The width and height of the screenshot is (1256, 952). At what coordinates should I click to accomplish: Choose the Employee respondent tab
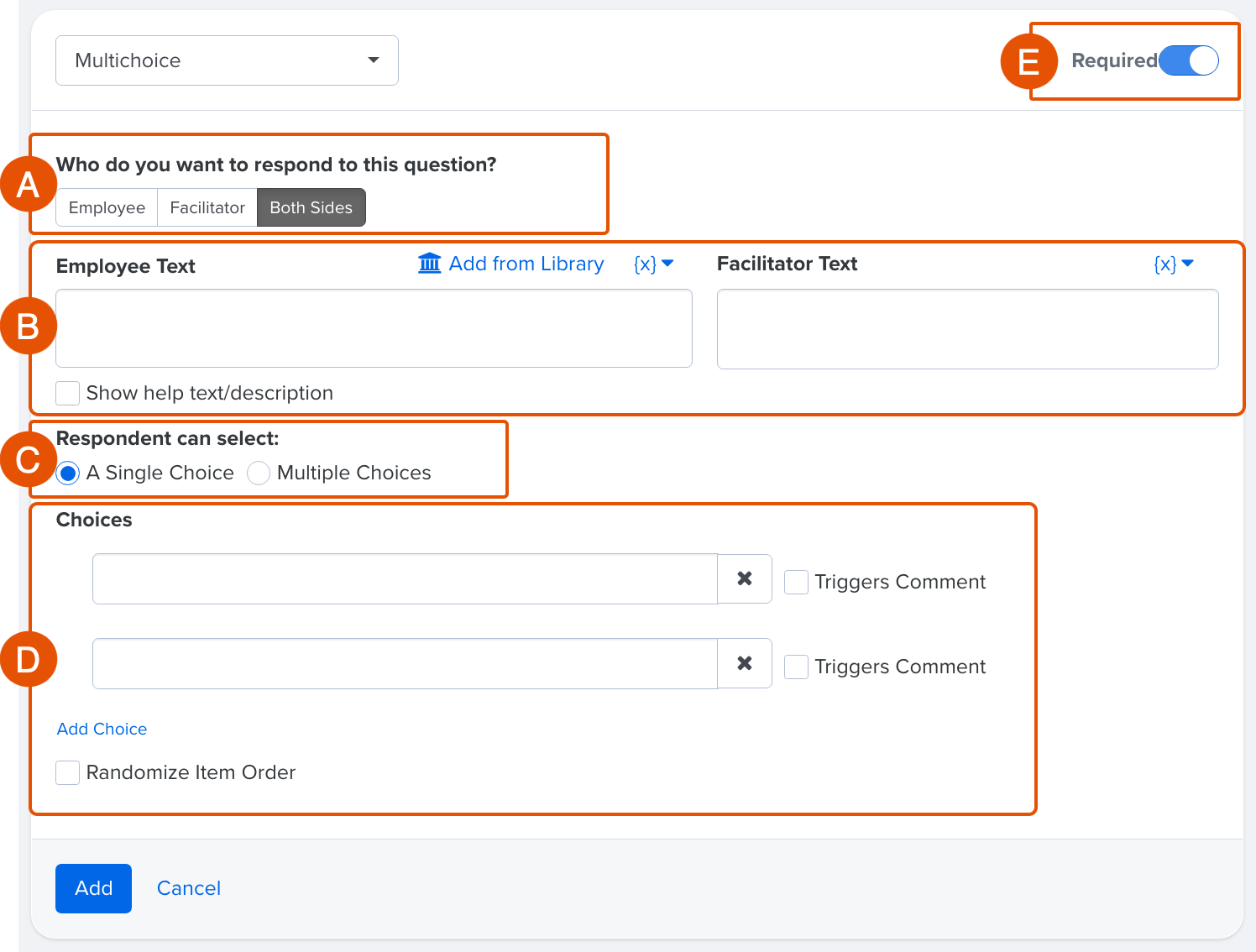click(x=107, y=207)
